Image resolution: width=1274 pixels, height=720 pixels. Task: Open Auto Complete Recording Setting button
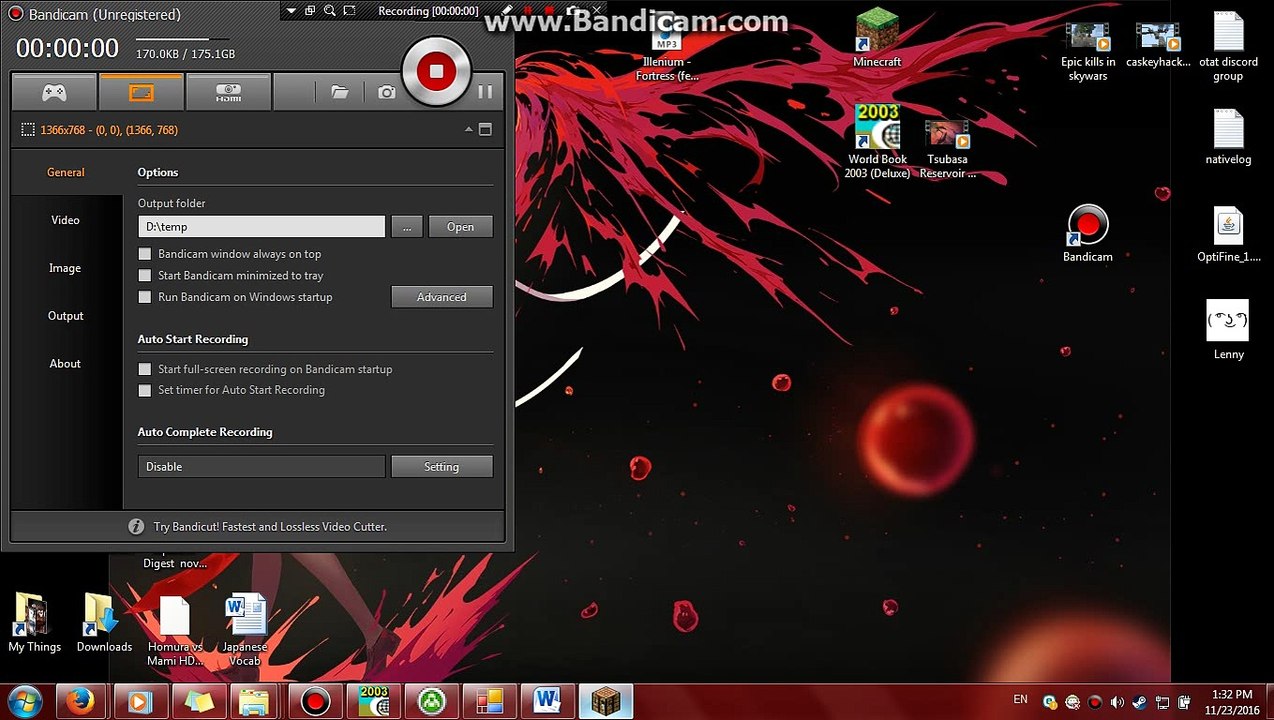(442, 467)
